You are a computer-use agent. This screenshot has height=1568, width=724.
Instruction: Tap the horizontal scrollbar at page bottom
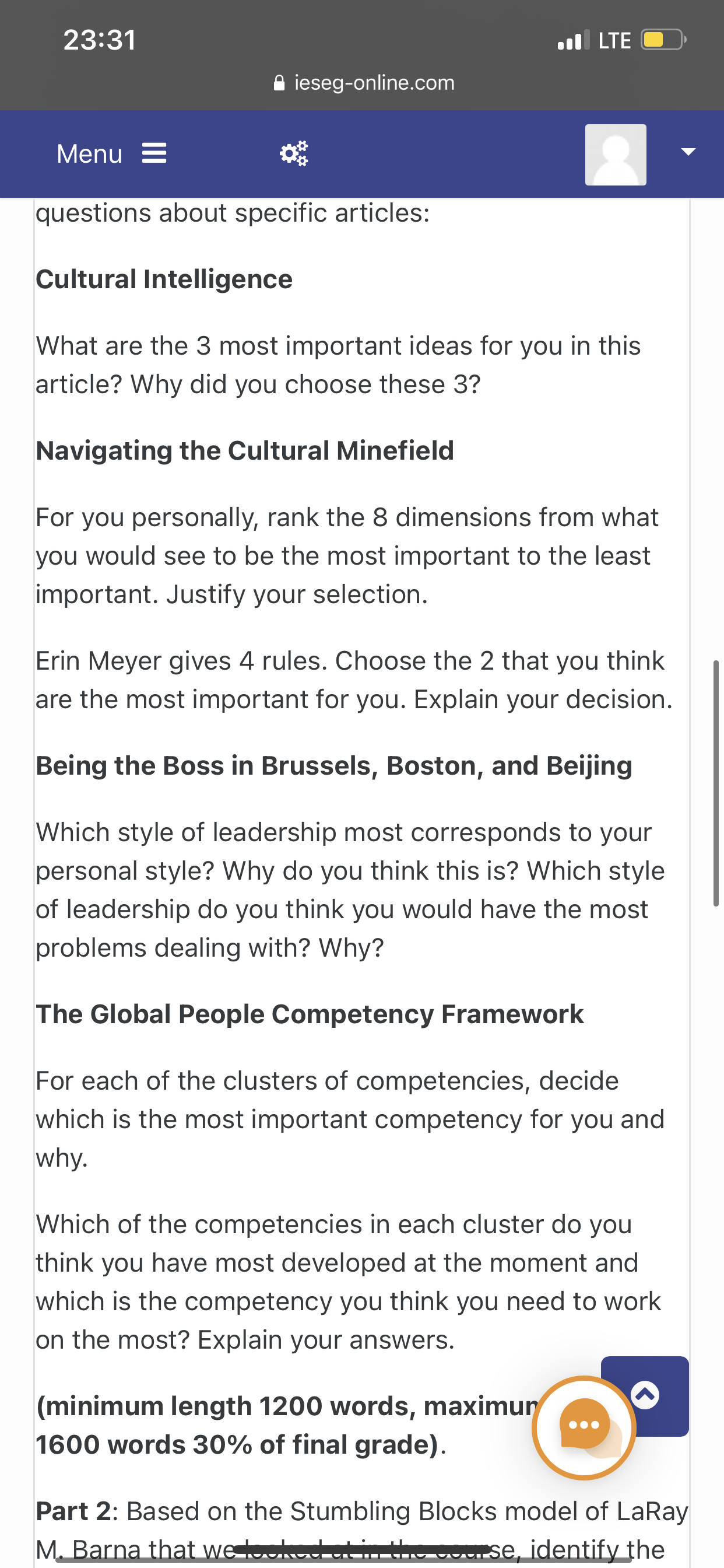click(x=344, y=1560)
